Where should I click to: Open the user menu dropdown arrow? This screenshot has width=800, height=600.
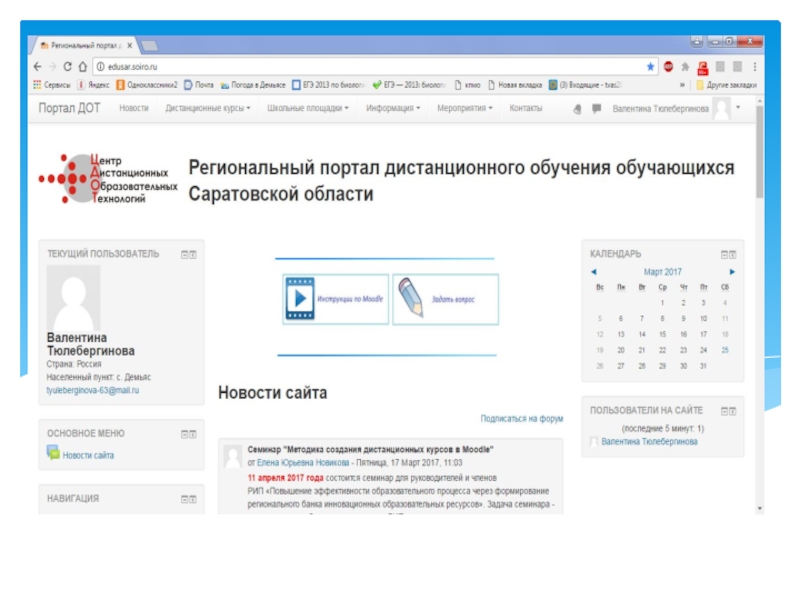click(738, 108)
